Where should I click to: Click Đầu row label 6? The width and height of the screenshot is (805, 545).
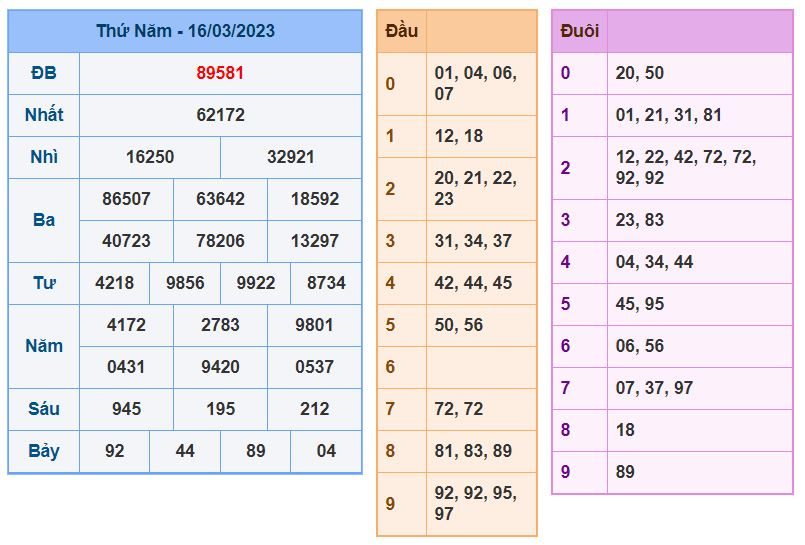[x=390, y=367]
